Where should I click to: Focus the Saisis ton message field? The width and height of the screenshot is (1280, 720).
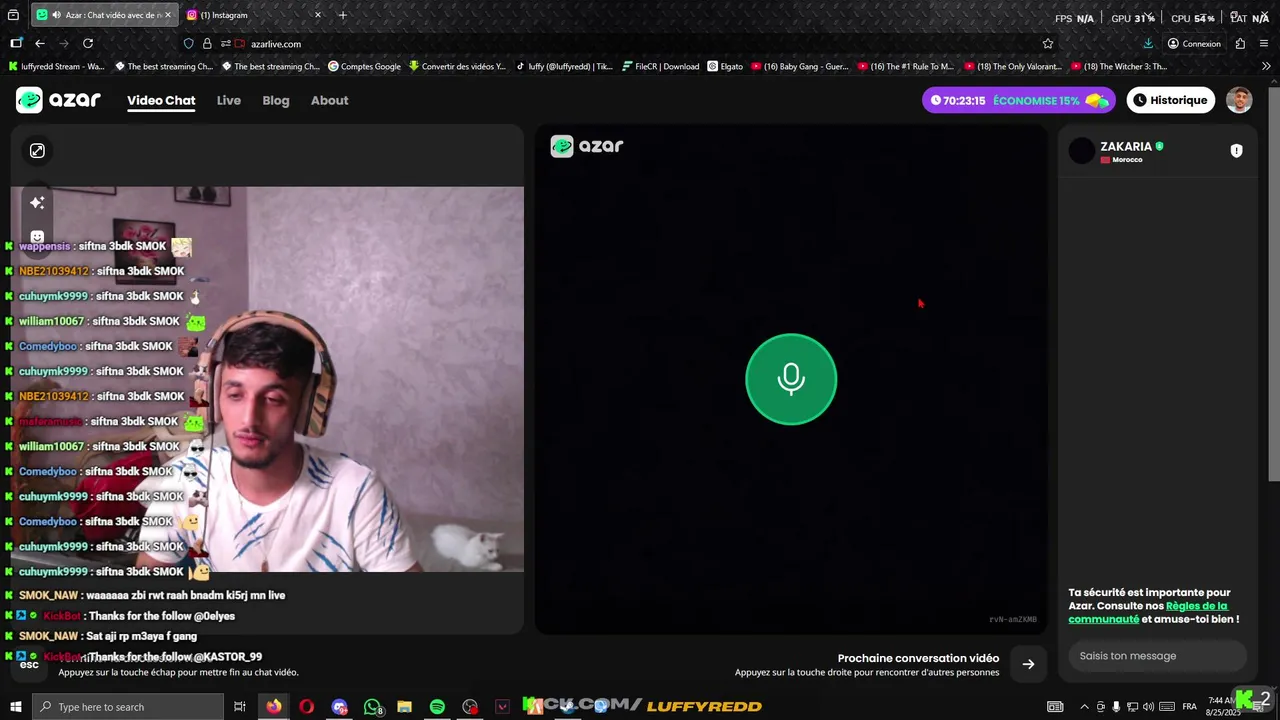click(1157, 656)
